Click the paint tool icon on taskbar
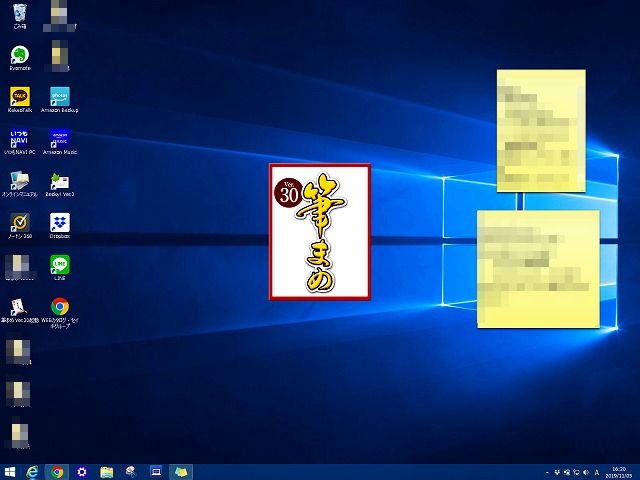This screenshot has width=640, height=480. click(x=131, y=472)
